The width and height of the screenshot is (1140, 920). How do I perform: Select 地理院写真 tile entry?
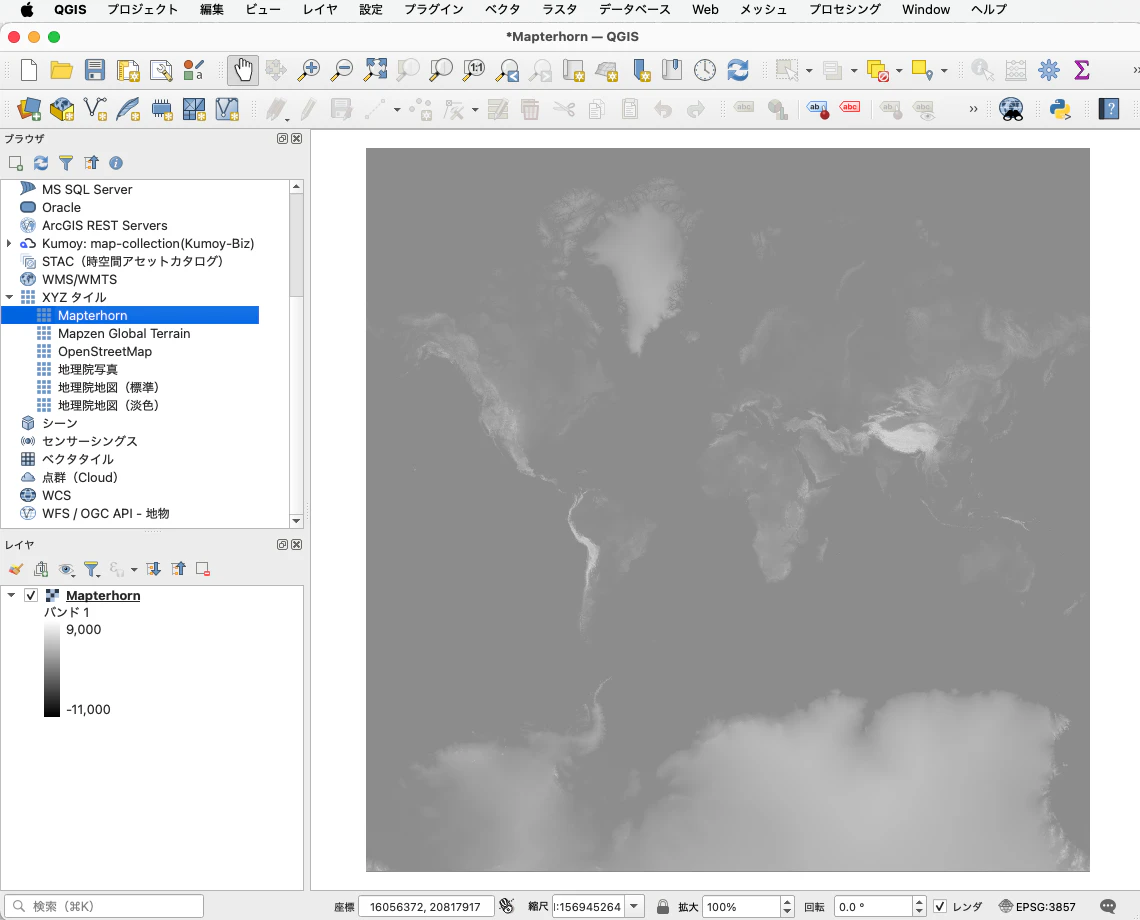[88, 369]
